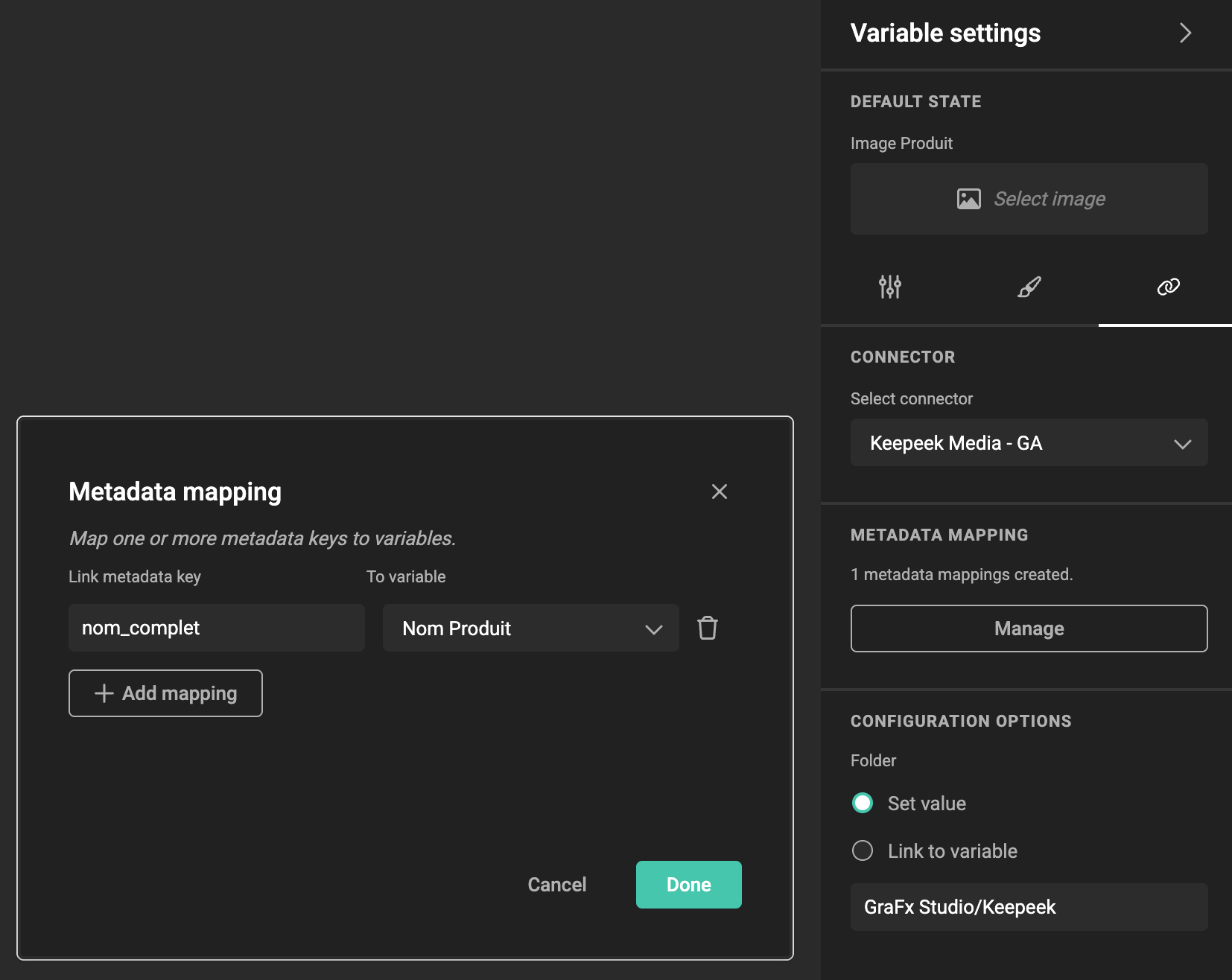Open the Nom Produit variable dropdown

tap(530, 628)
